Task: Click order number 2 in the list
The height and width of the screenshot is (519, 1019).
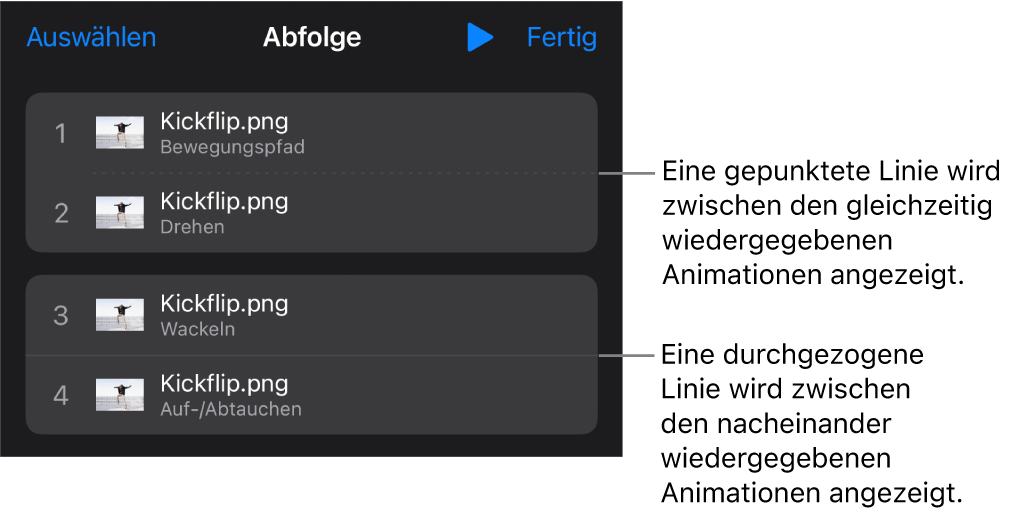Action: tap(61, 213)
